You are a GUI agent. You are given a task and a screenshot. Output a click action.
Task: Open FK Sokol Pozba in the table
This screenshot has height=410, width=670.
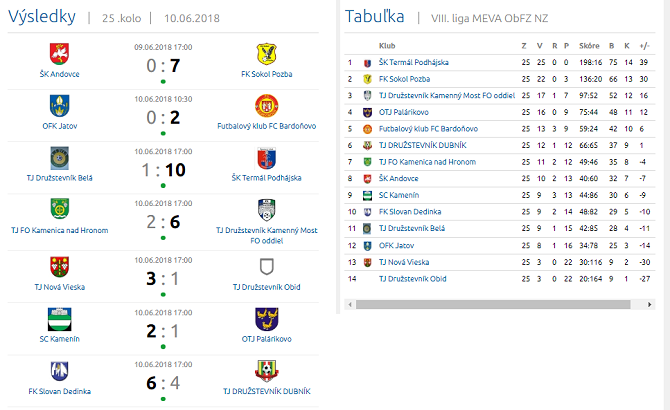404,78
